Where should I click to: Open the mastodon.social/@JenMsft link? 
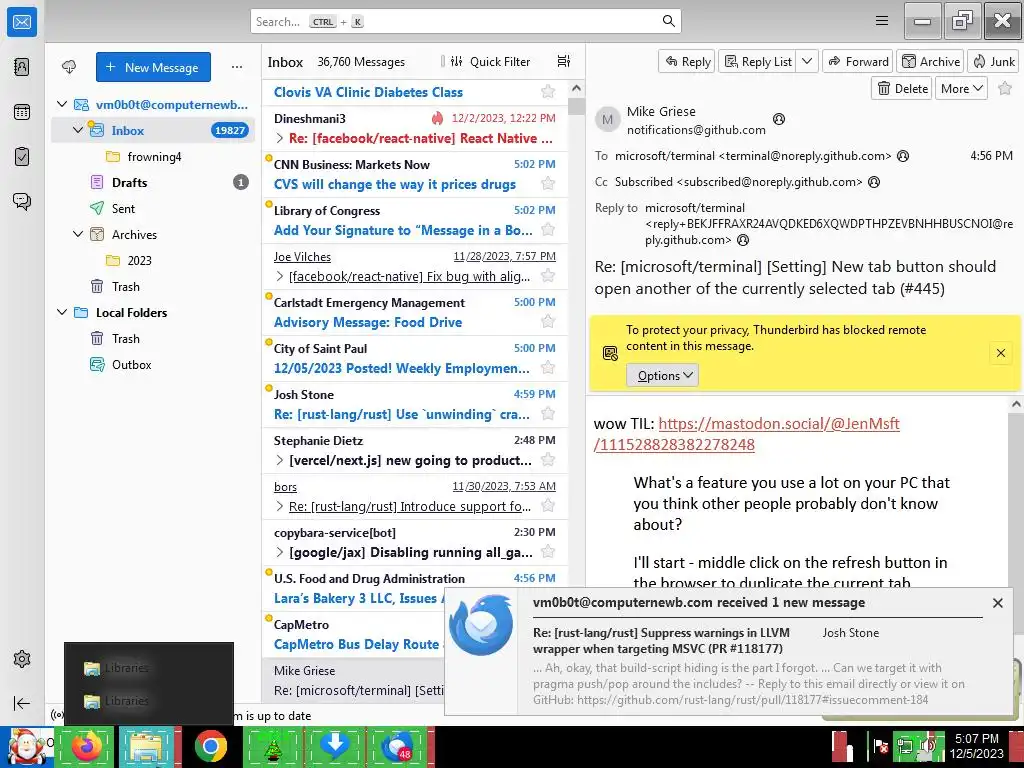746,434
